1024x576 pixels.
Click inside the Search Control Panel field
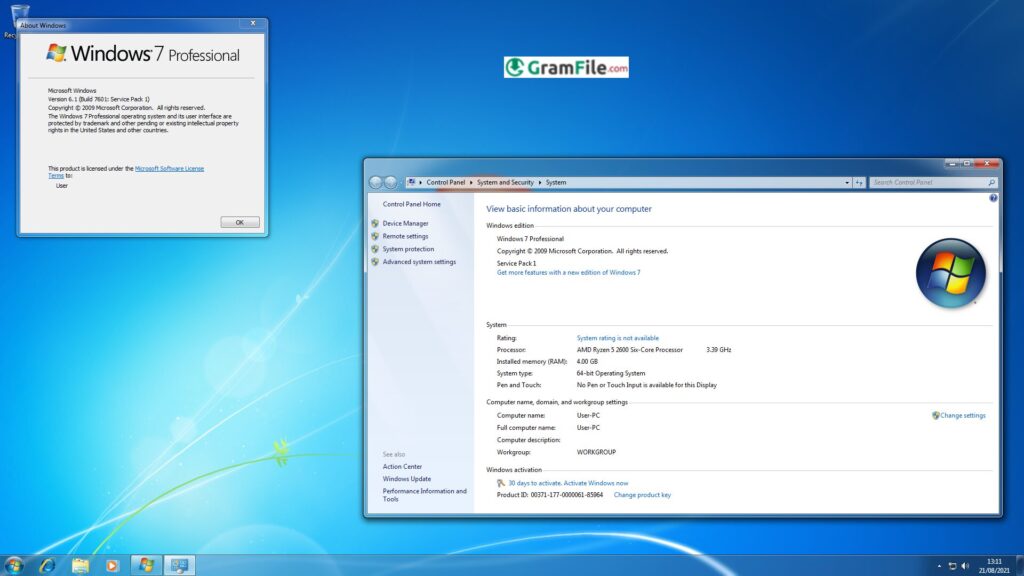click(x=925, y=183)
